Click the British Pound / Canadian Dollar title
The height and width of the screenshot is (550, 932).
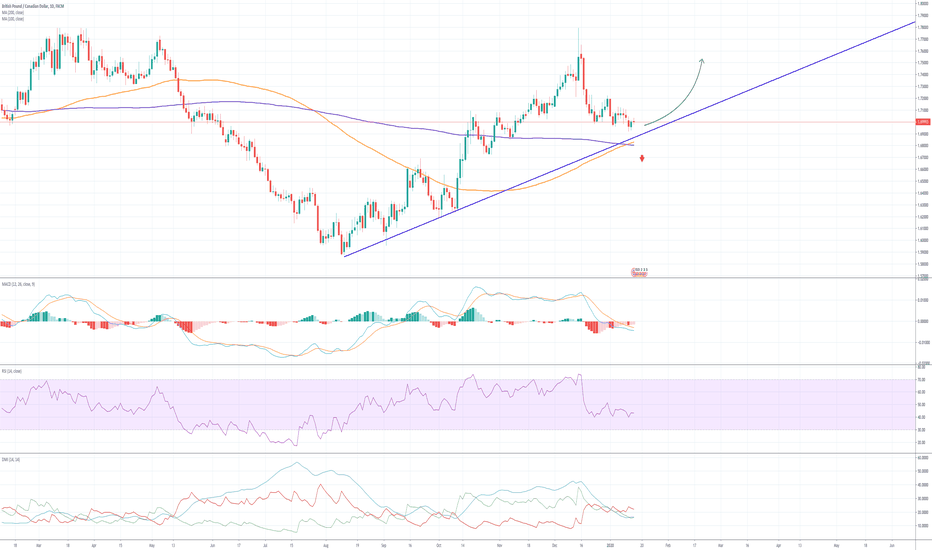(x=35, y=4)
